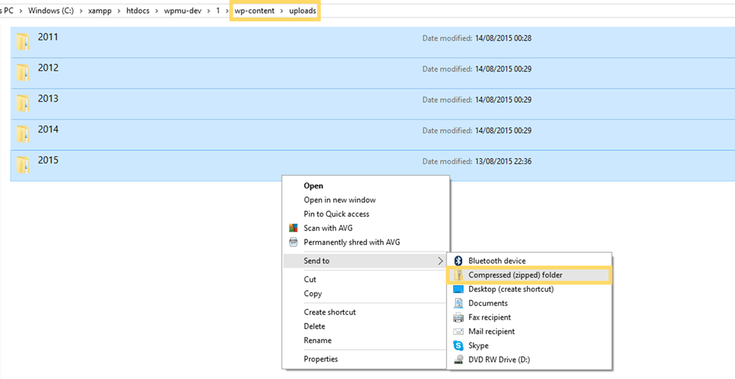Click the DVD RW Drive icon
The image size is (735, 379).
click(x=458, y=360)
